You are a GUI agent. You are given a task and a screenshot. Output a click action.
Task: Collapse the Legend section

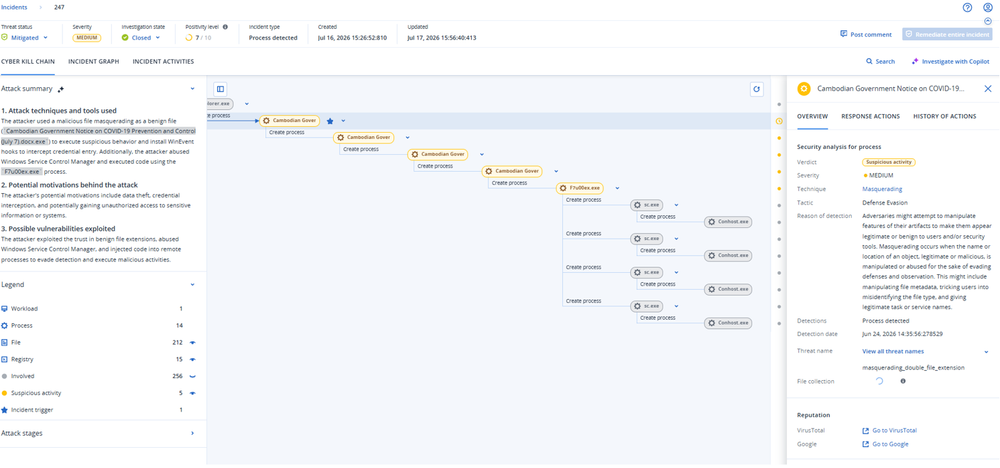(x=193, y=284)
